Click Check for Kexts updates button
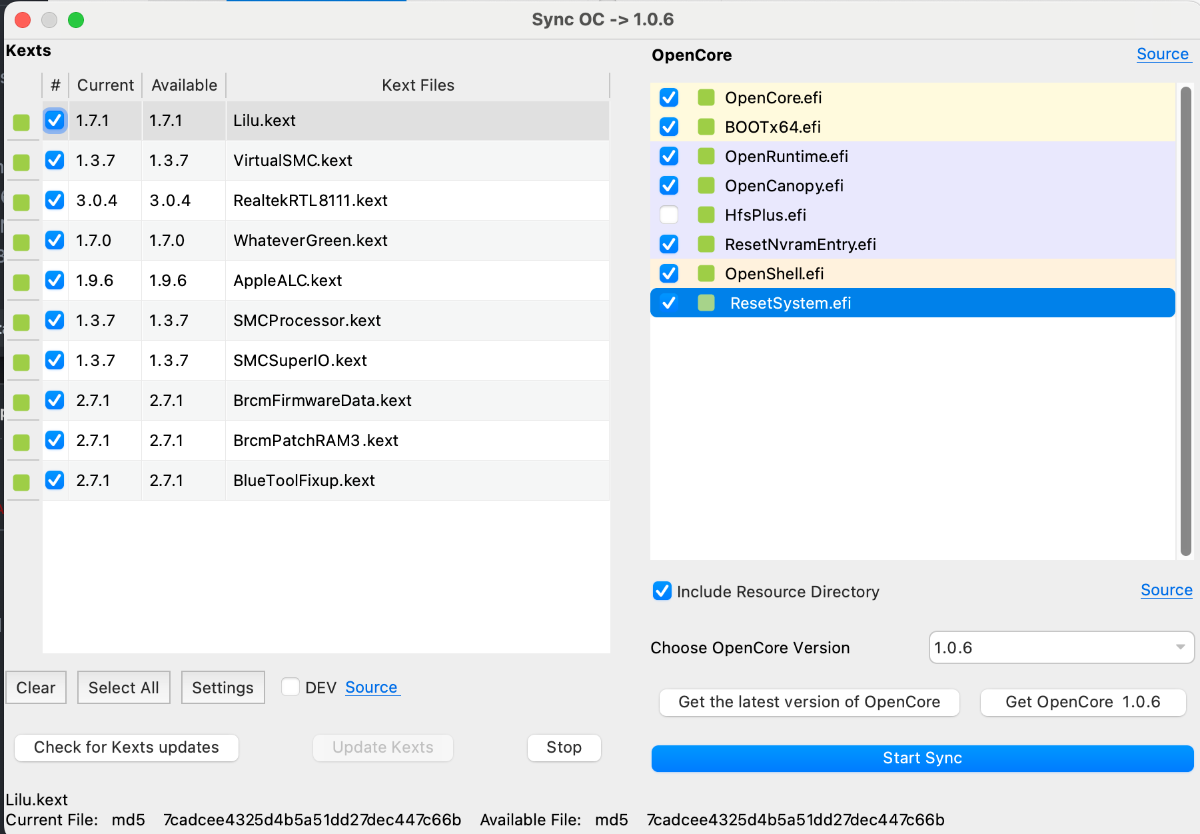 click(126, 747)
